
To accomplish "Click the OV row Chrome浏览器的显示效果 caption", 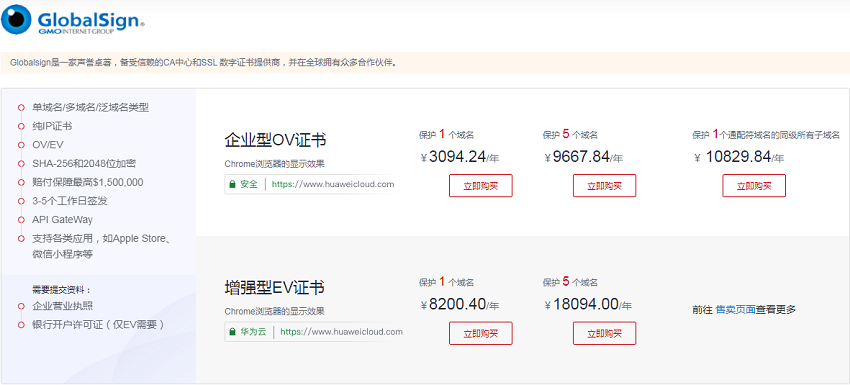I will point(274,164).
